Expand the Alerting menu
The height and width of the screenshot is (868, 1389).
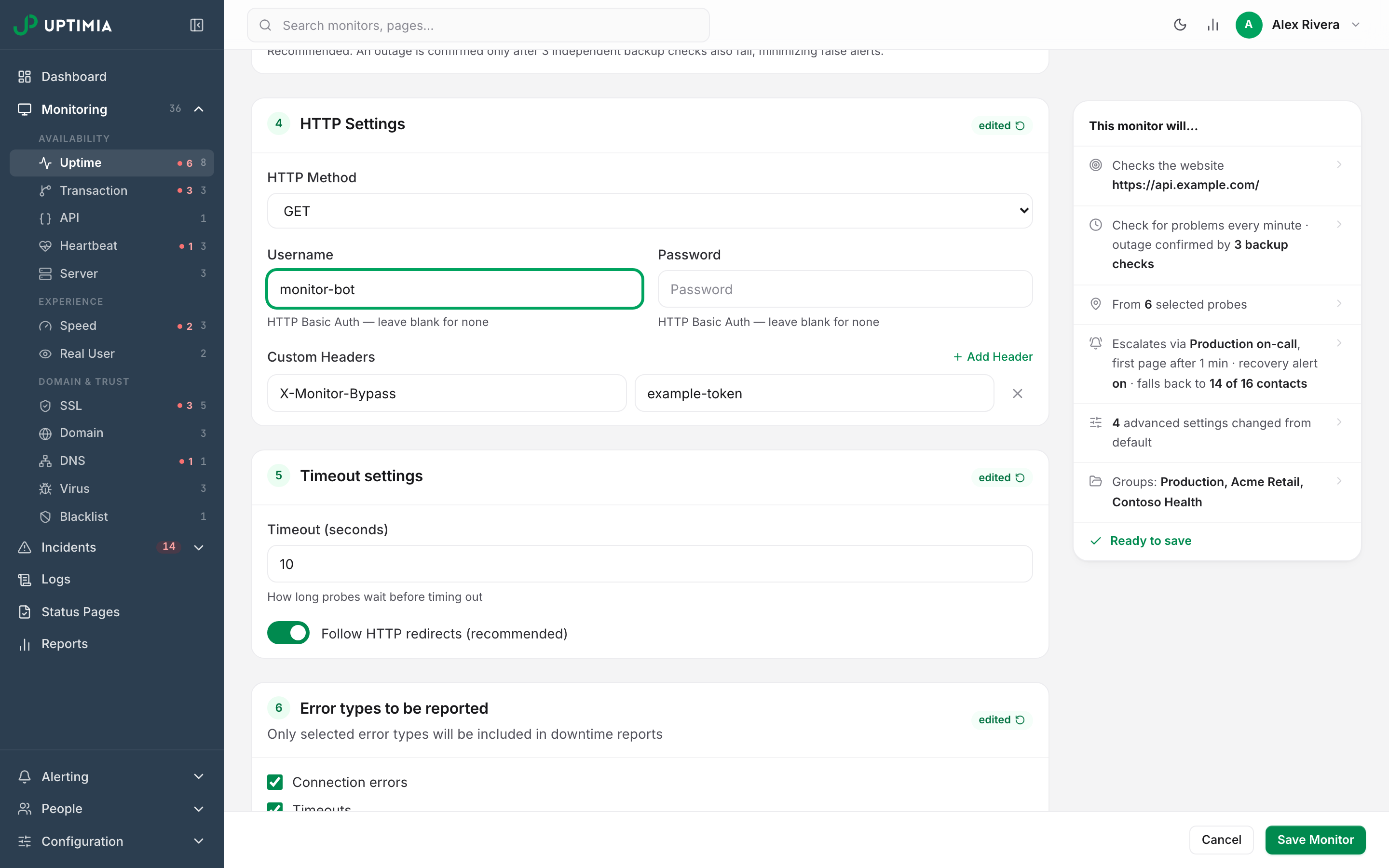coord(199,776)
